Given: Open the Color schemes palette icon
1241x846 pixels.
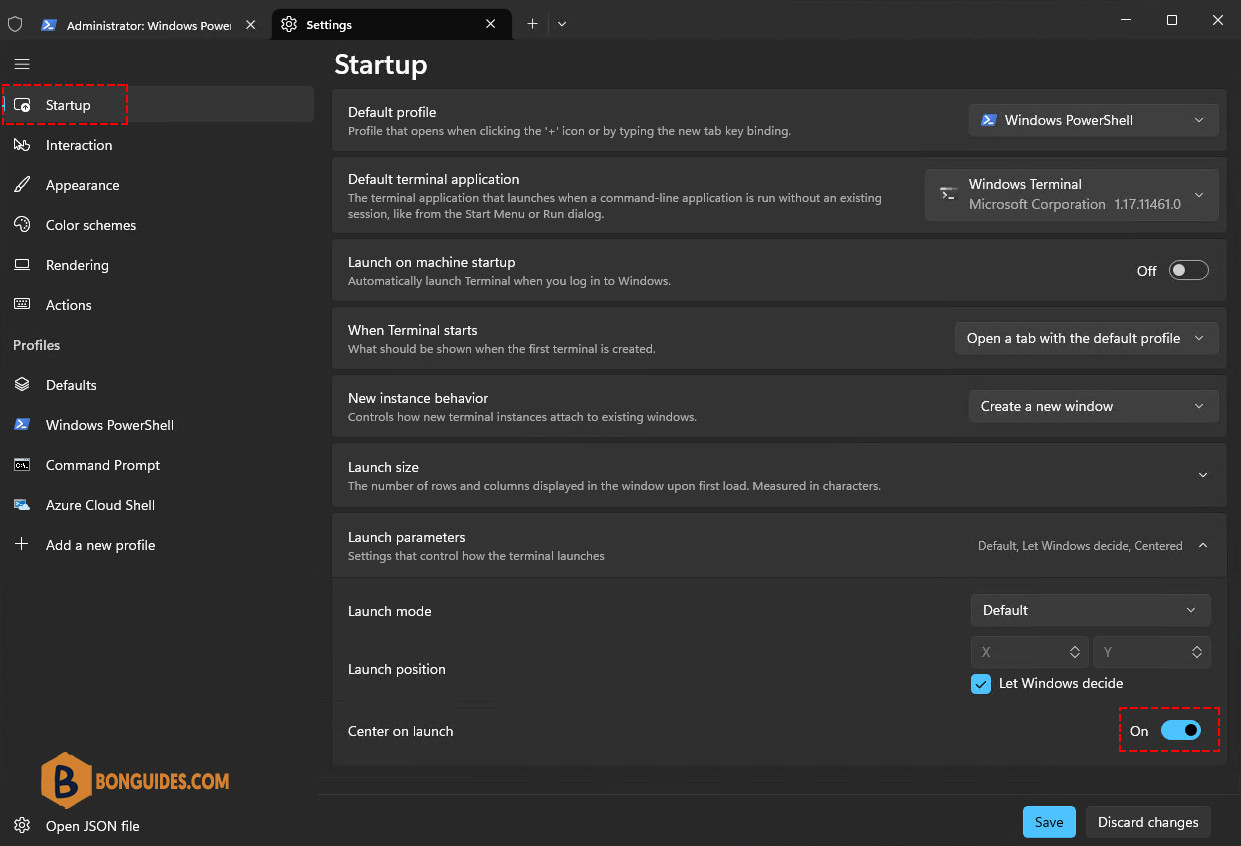Looking at the screenshot, I should (22, 225).
